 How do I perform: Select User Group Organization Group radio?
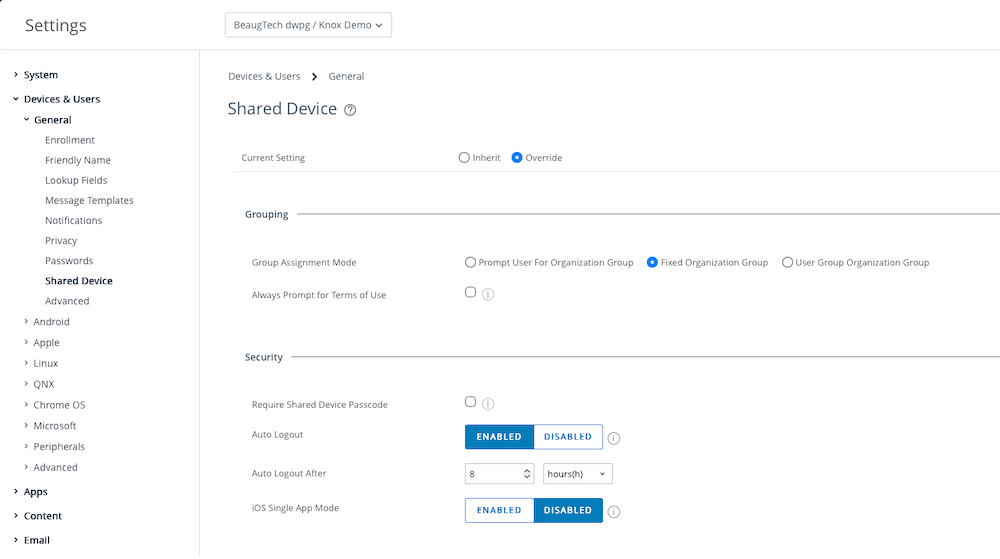[788, 263]
